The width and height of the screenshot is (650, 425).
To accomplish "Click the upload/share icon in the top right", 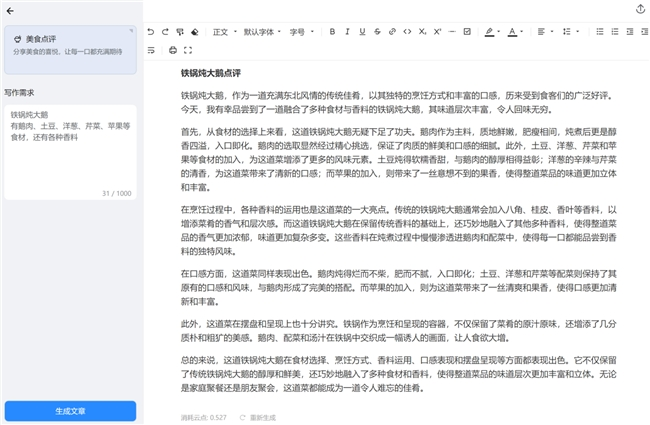I will [x=640, y=9].
